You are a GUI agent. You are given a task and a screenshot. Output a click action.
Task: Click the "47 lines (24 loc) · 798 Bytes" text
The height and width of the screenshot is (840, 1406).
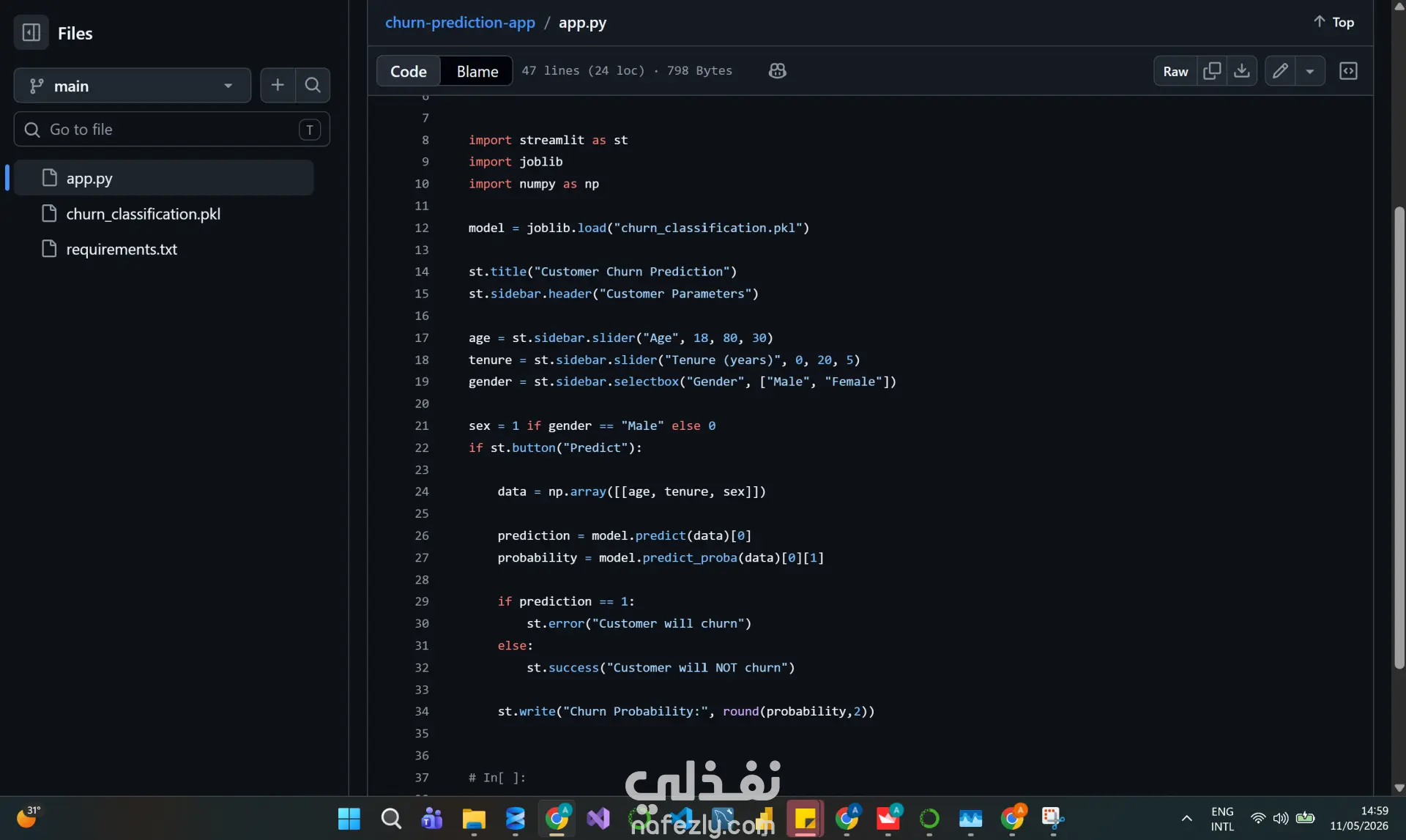(627, 71)
